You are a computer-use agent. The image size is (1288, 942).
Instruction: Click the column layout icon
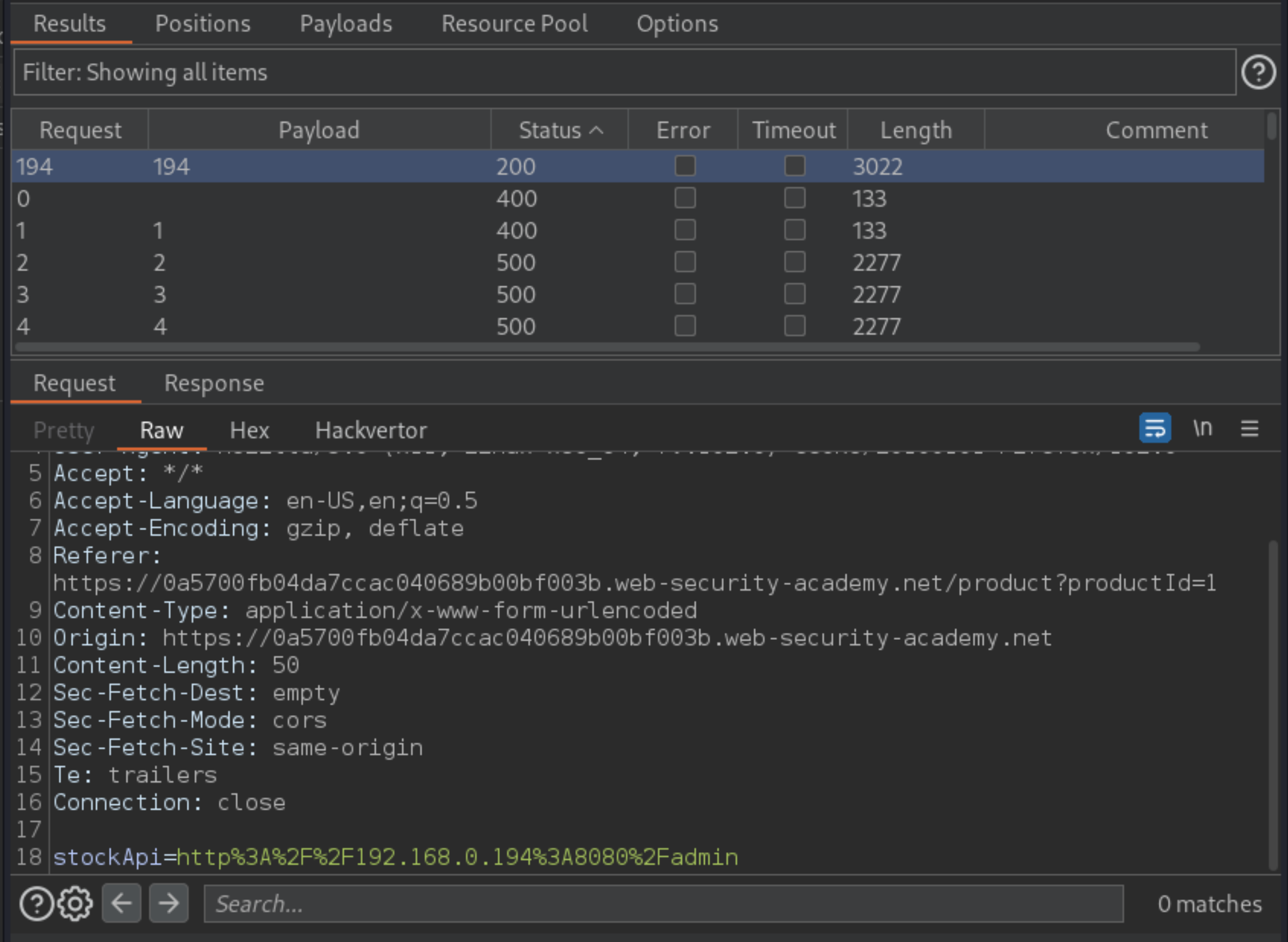click(x=1254, y=429)
